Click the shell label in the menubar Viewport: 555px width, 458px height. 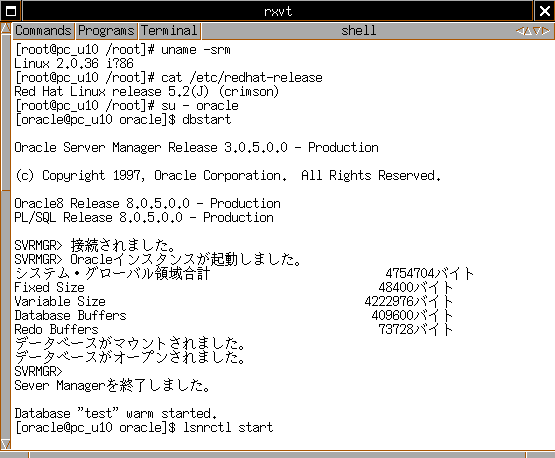[358, 31]
